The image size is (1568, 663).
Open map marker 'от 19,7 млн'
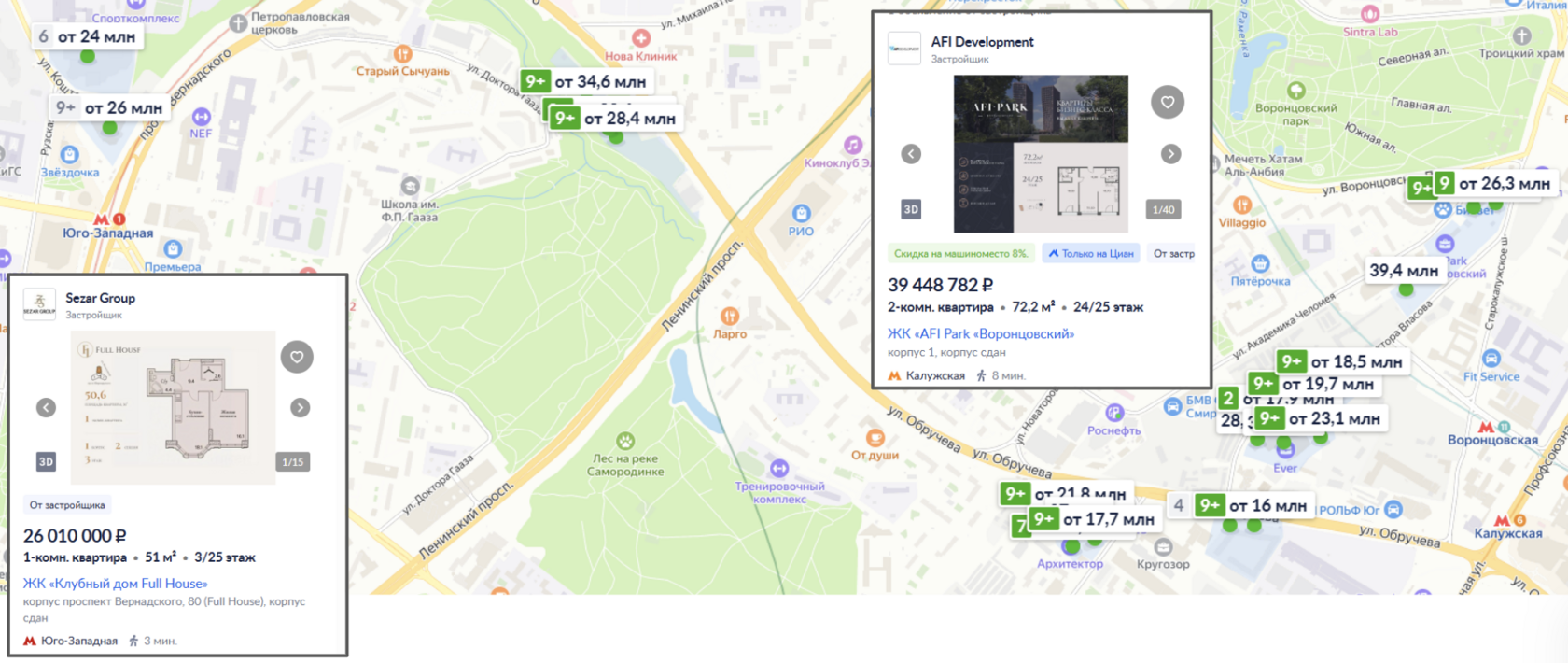1315,385
